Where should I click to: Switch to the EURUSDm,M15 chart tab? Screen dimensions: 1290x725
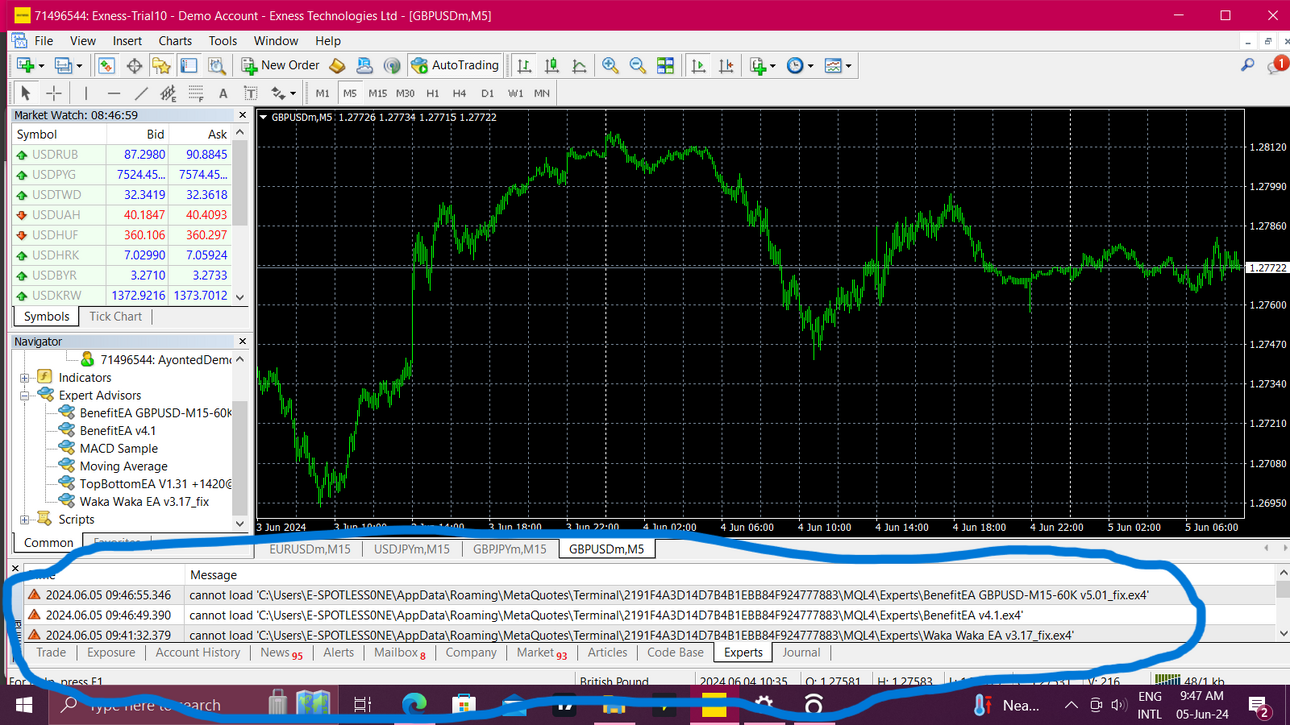click(310, 549)
